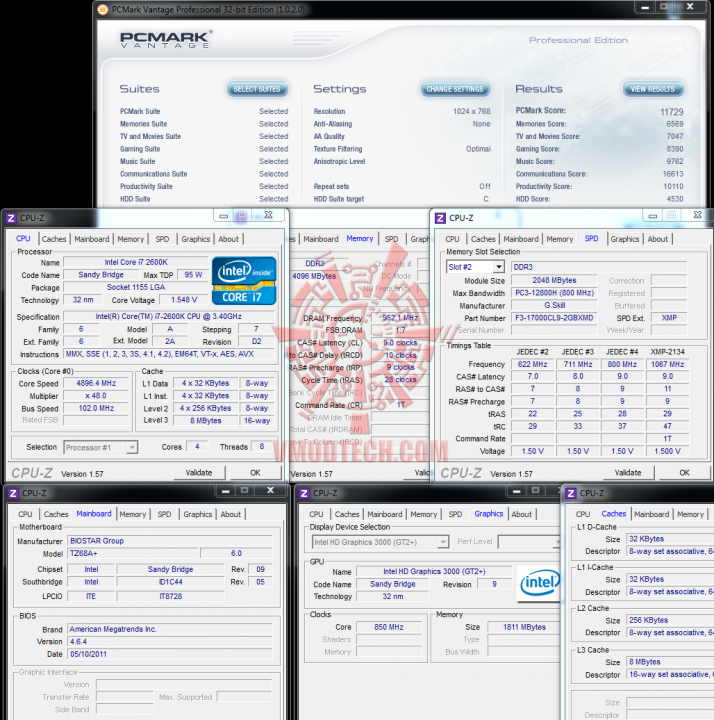
Task: Open Mainboard tab in the Caches window
Action: (651, 514)
